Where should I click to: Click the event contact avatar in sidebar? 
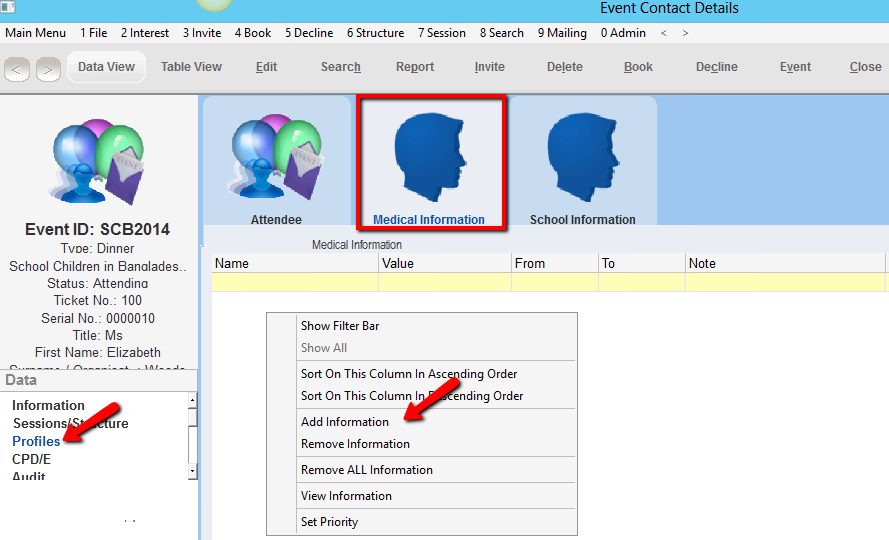click(98, 163)
